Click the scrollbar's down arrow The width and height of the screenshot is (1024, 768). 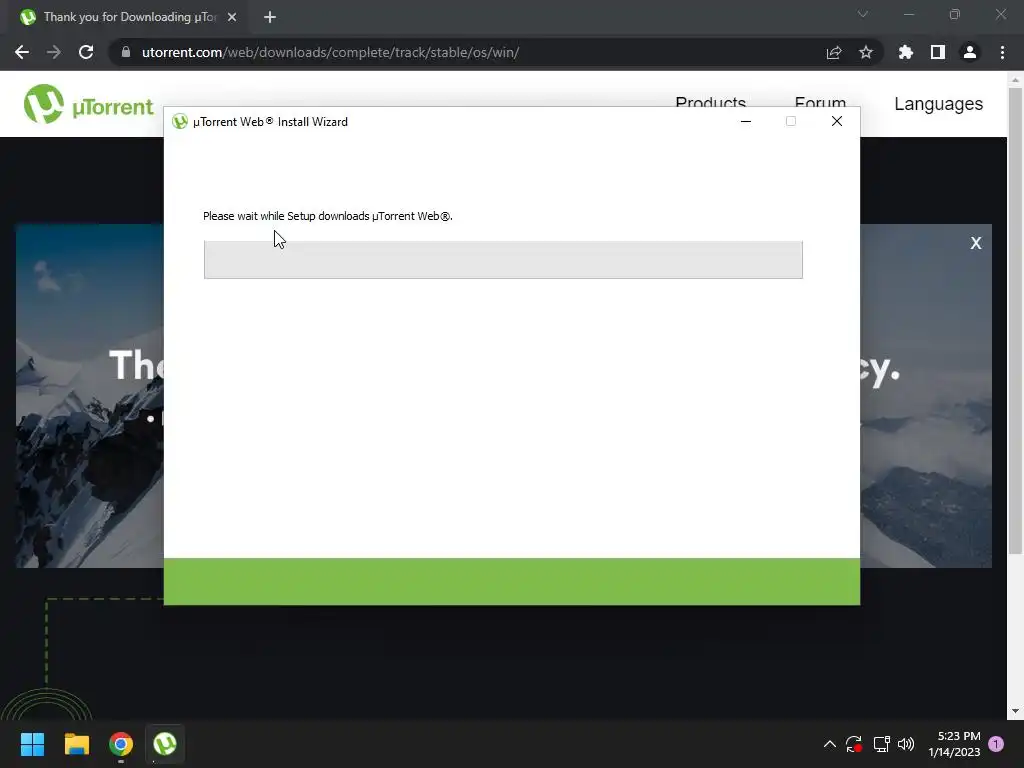click(1015, 711)
